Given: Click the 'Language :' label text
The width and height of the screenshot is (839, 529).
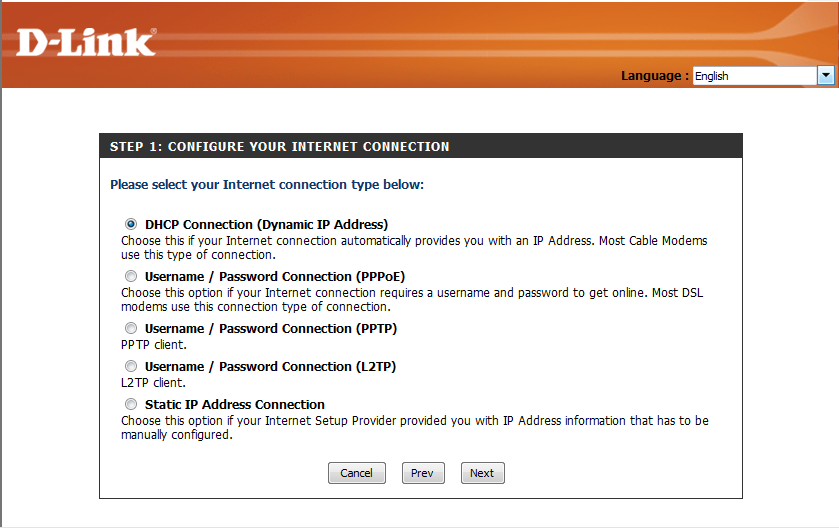Looking at the screenshot, I should [x=654, y=76].
